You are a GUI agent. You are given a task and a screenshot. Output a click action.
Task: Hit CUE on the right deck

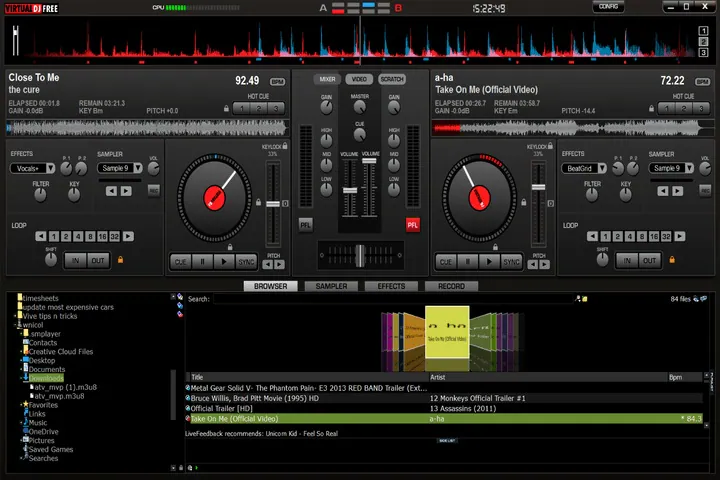click(x=446, y=262)
